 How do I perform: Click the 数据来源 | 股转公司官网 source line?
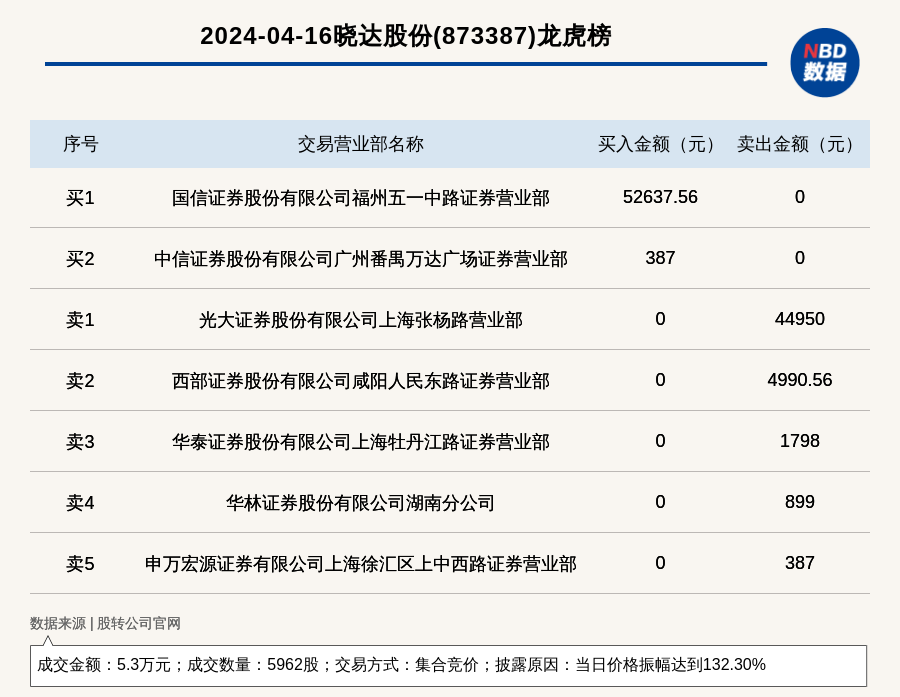pyautogui.click(x=105, y=624)
